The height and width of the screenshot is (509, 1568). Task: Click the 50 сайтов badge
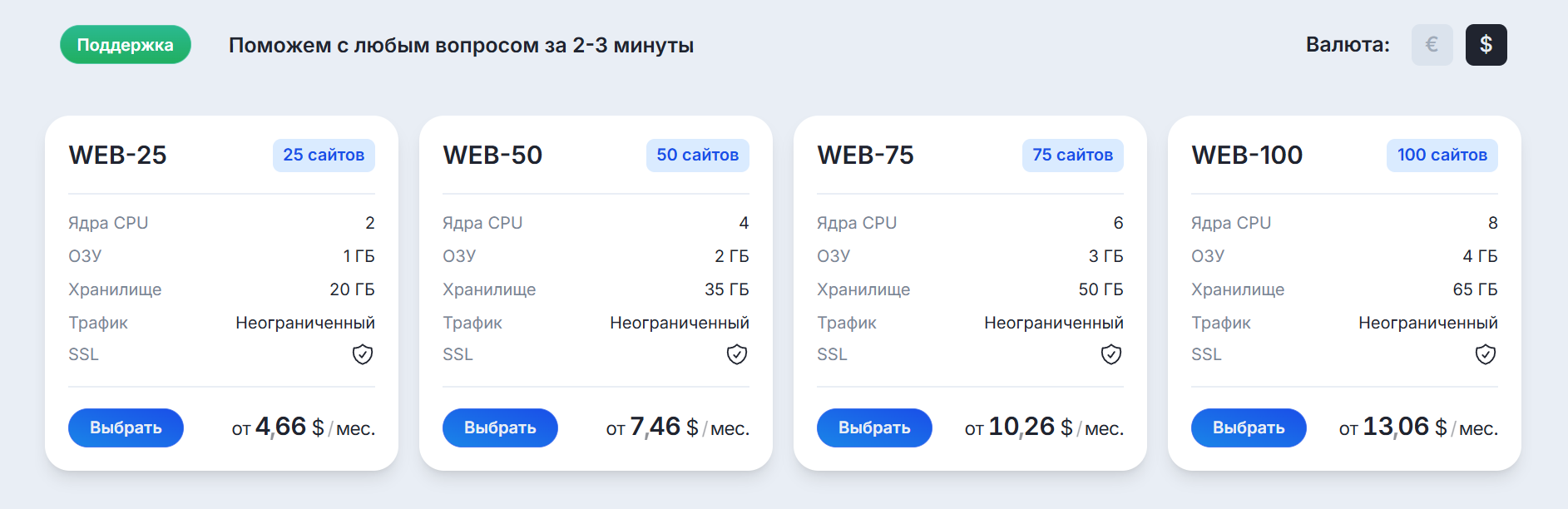697,156
